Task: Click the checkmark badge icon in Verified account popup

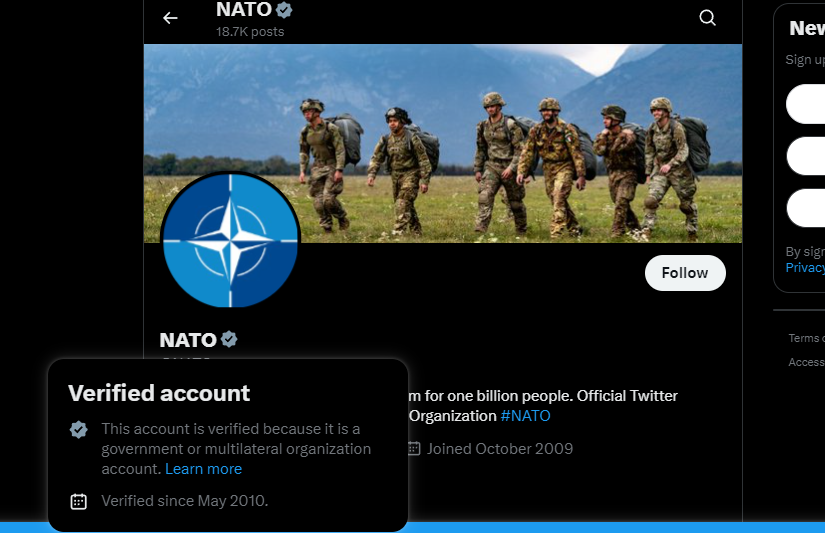Action: [78, 429]
